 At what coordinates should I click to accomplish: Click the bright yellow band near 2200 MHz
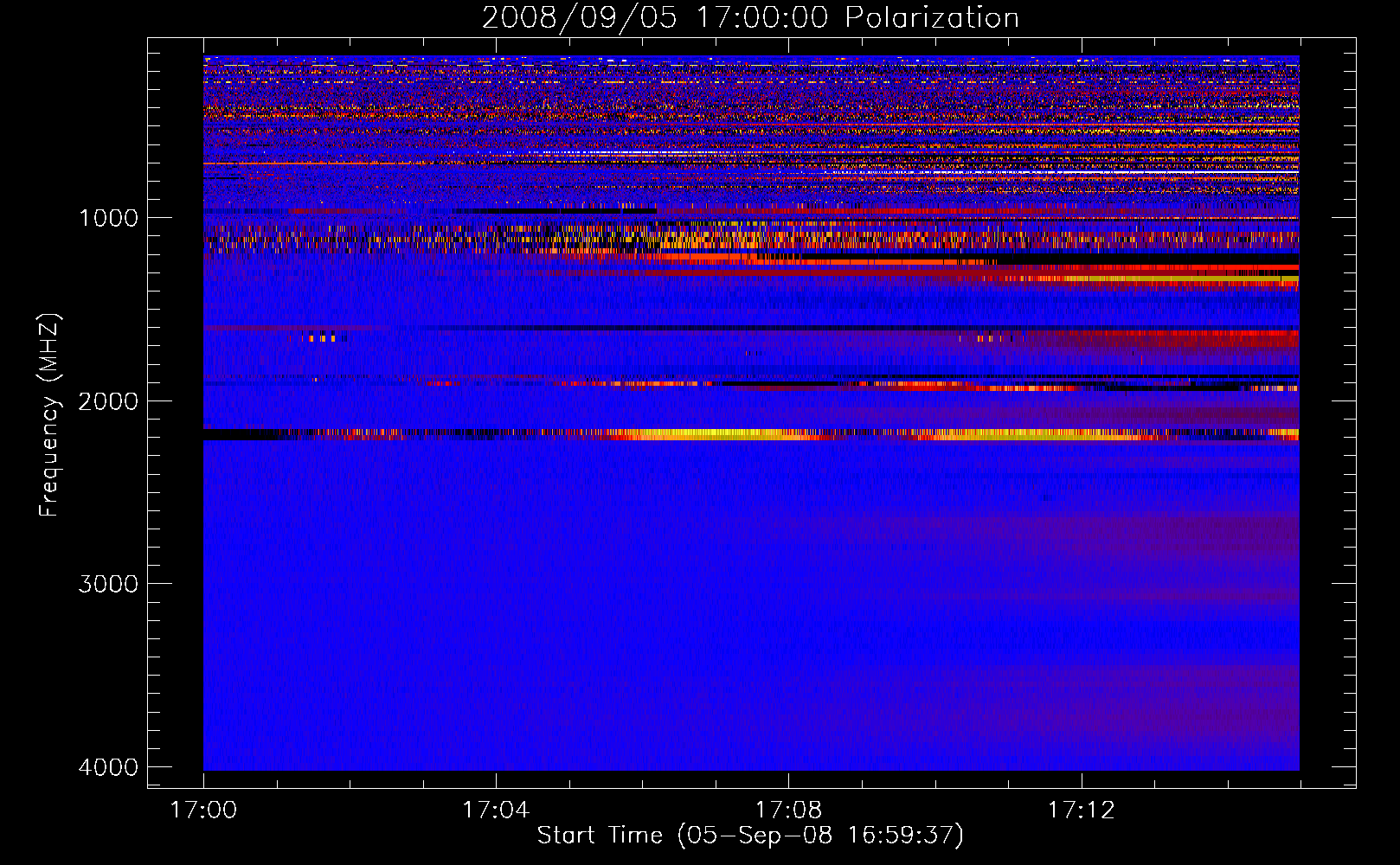(751, 434)
